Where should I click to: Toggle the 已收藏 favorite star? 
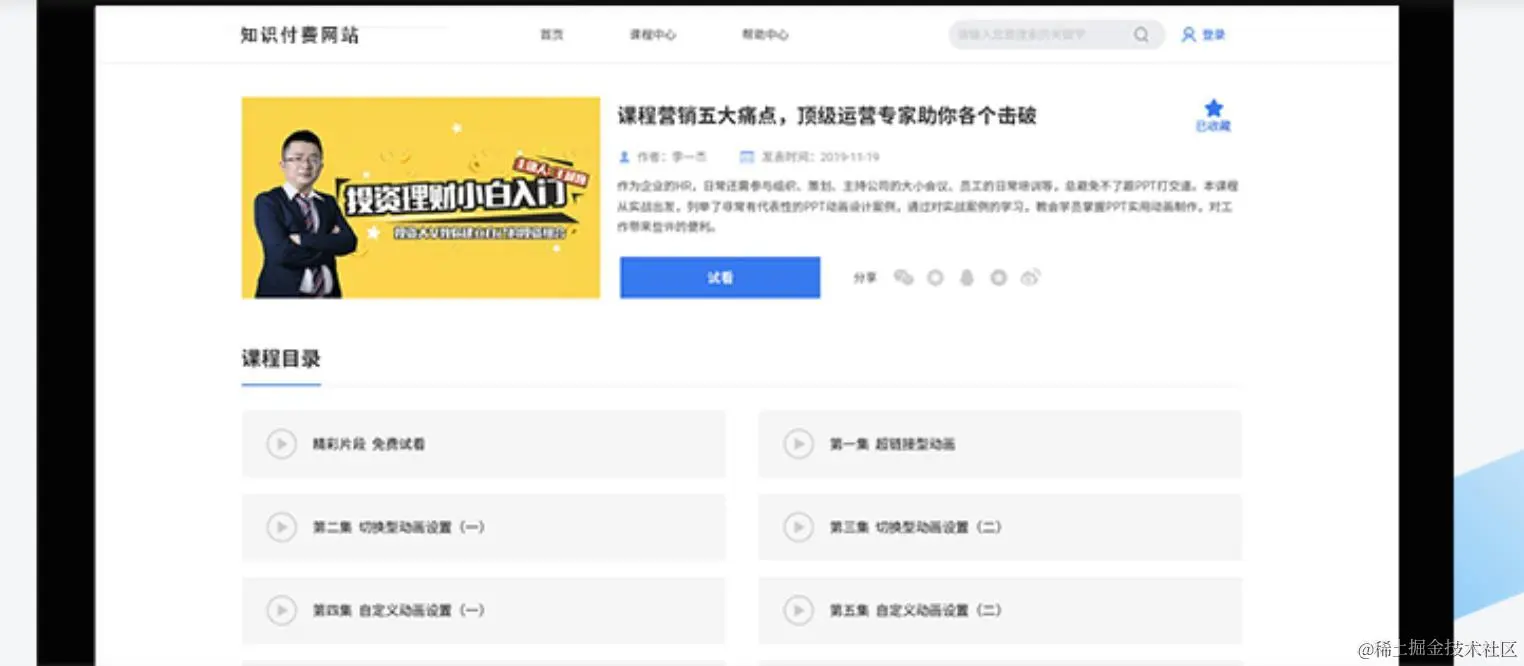(1213, 110)
